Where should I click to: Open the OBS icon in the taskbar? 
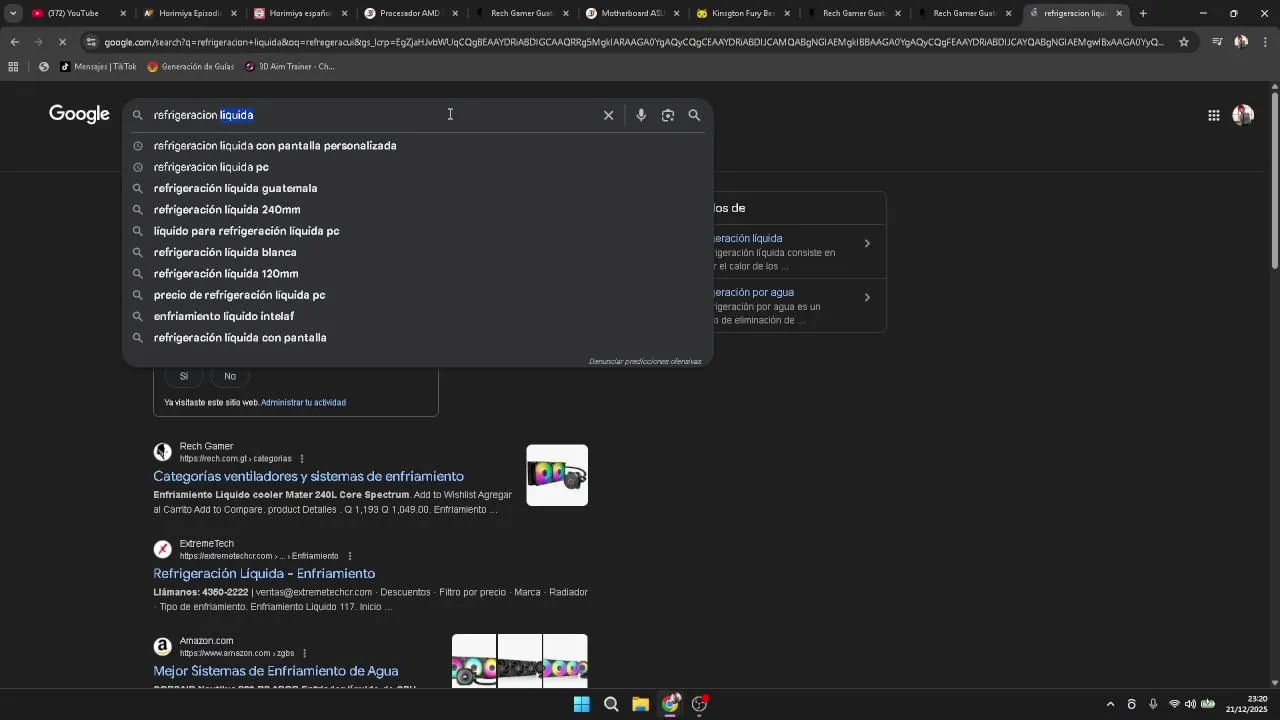click(699, 704)
